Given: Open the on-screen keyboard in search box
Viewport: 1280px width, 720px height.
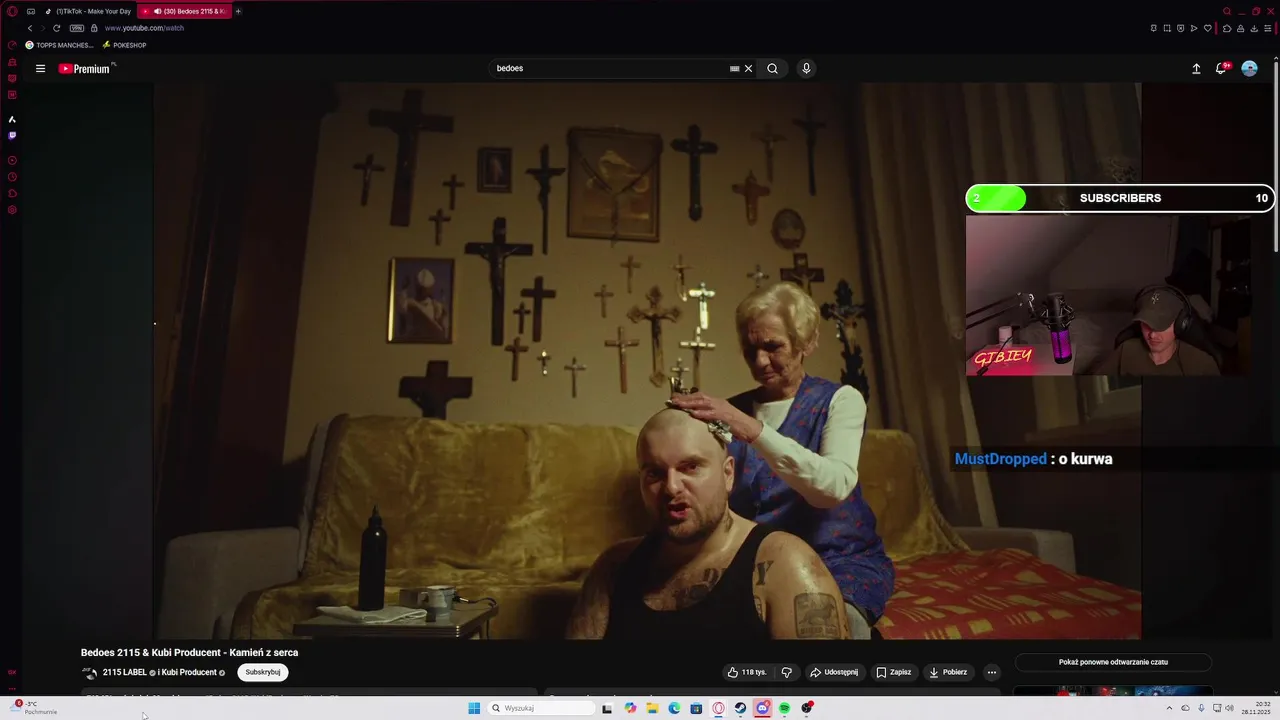Looking at the screenshot, I should [x=734, y=69].
